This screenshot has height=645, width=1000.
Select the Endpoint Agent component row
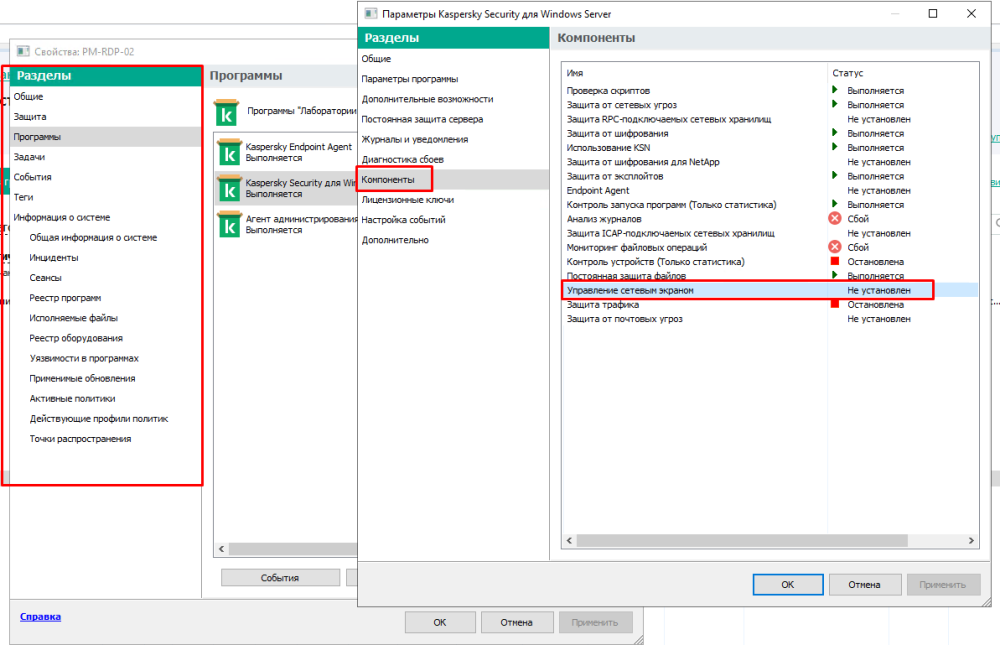[770, 190]
